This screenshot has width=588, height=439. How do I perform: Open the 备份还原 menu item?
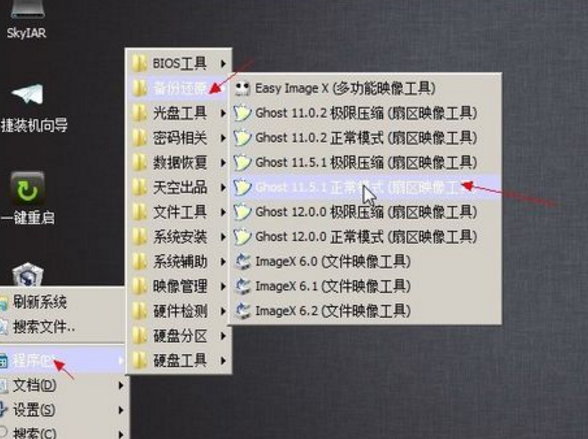[x=179, y=88]
